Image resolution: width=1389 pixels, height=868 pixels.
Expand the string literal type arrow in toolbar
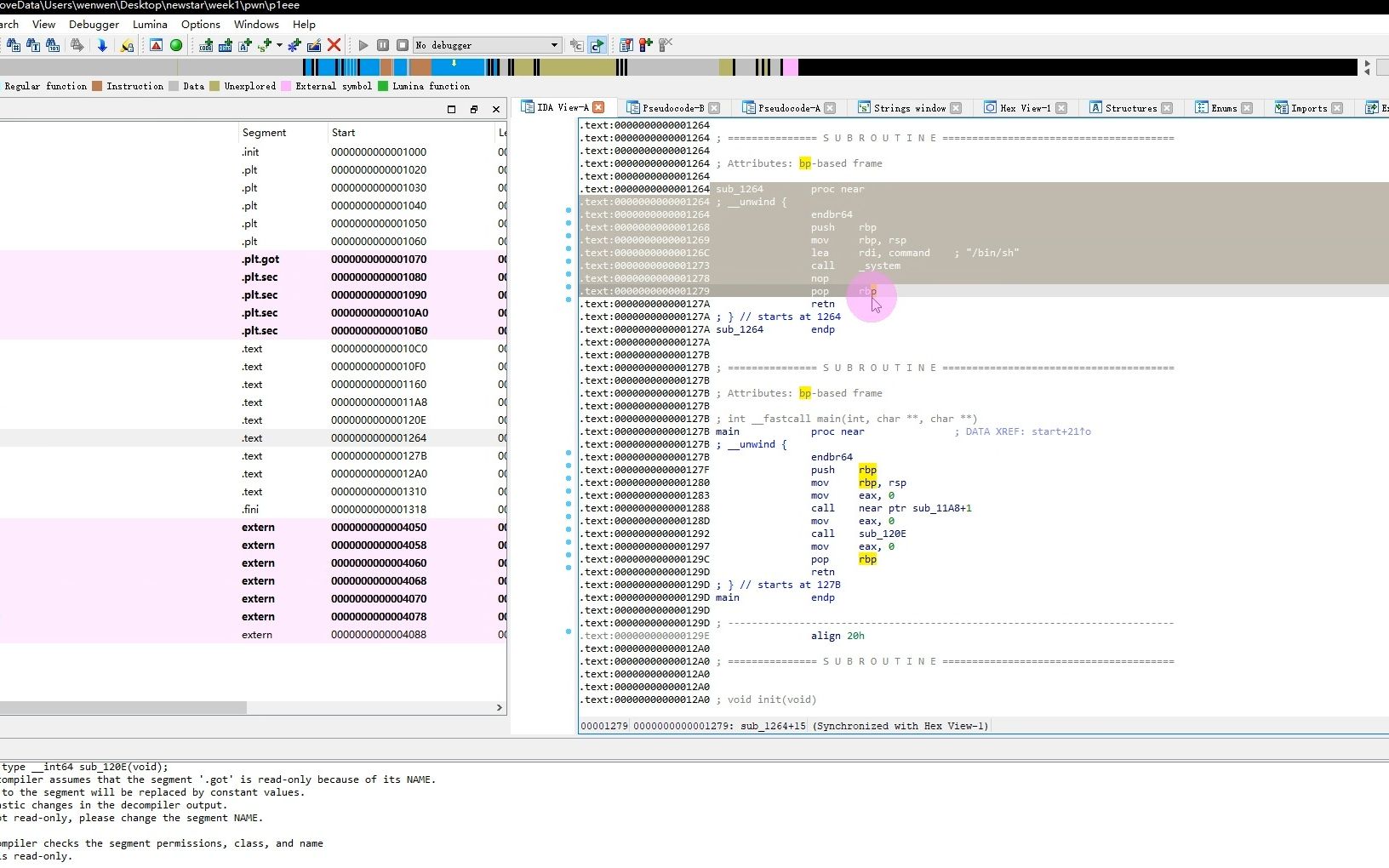[278, 45]
